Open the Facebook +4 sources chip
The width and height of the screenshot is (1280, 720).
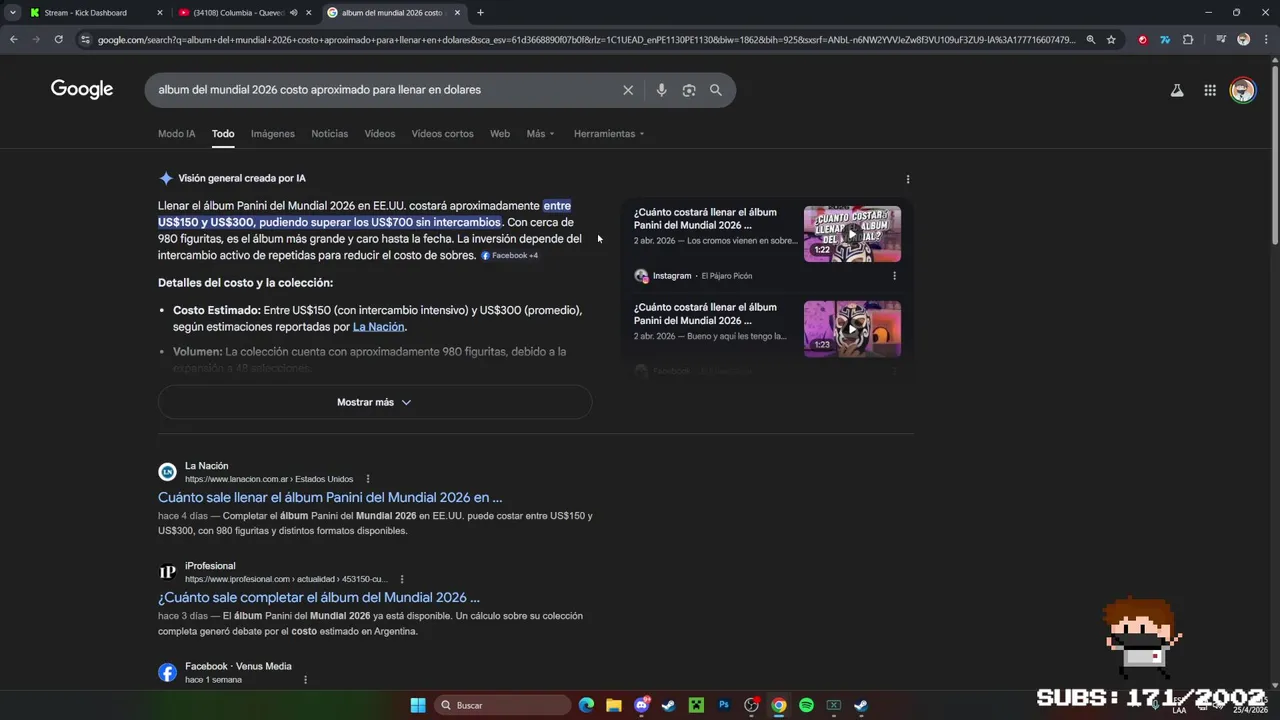pos(510,256)
